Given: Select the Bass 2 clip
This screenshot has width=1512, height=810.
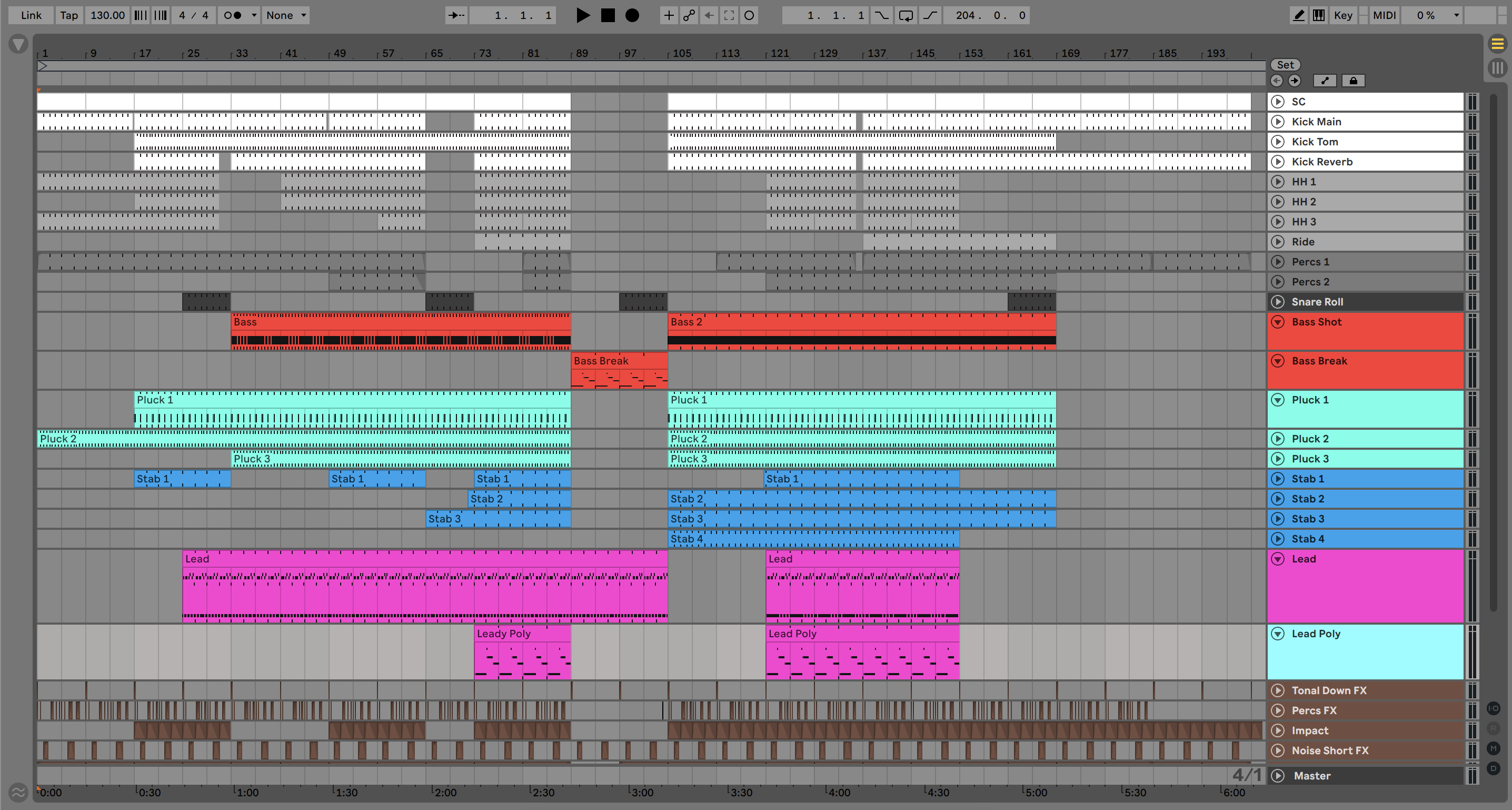Looking at the screenshot, I should tap(862, 331).
